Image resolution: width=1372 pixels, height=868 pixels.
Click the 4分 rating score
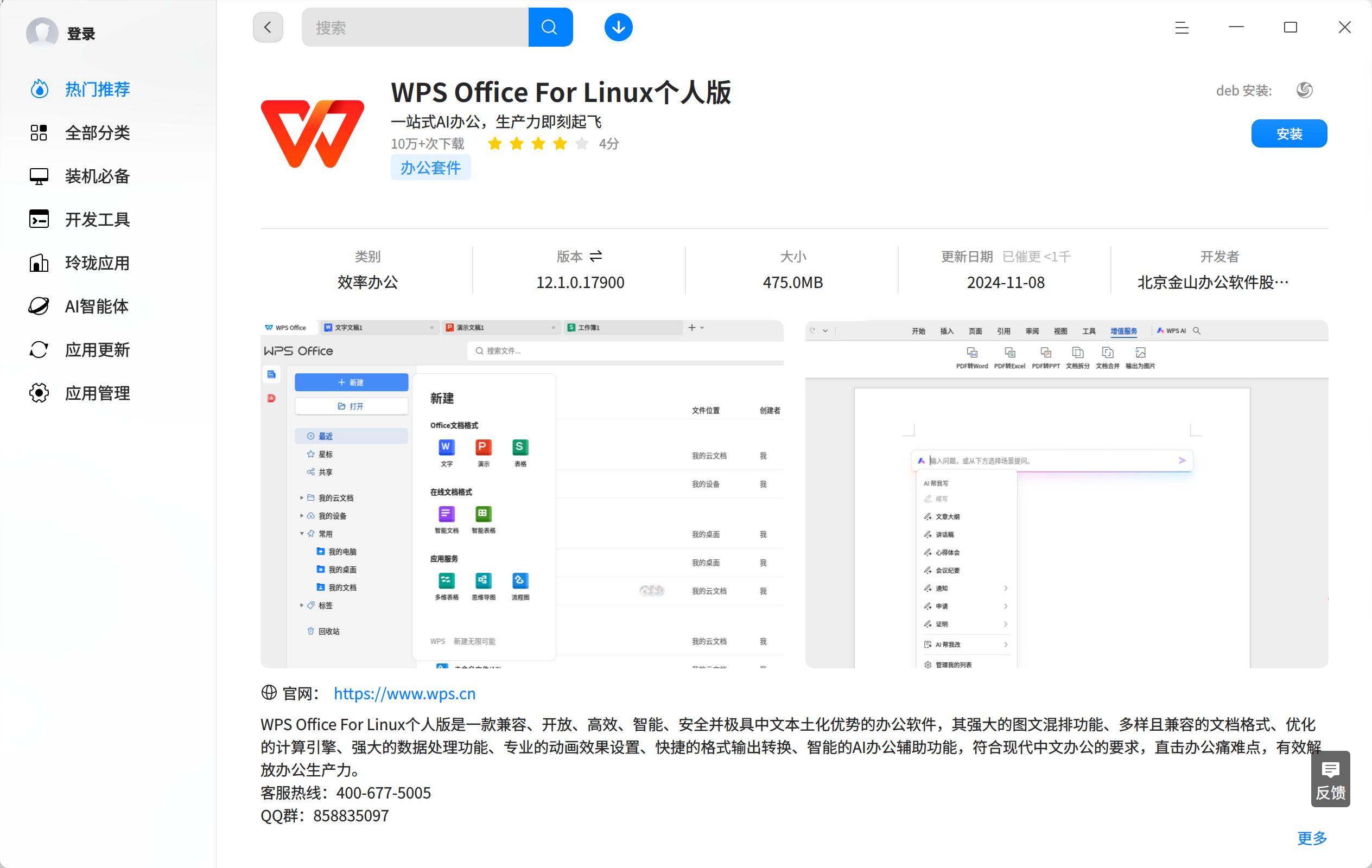[x=608, y=144]
